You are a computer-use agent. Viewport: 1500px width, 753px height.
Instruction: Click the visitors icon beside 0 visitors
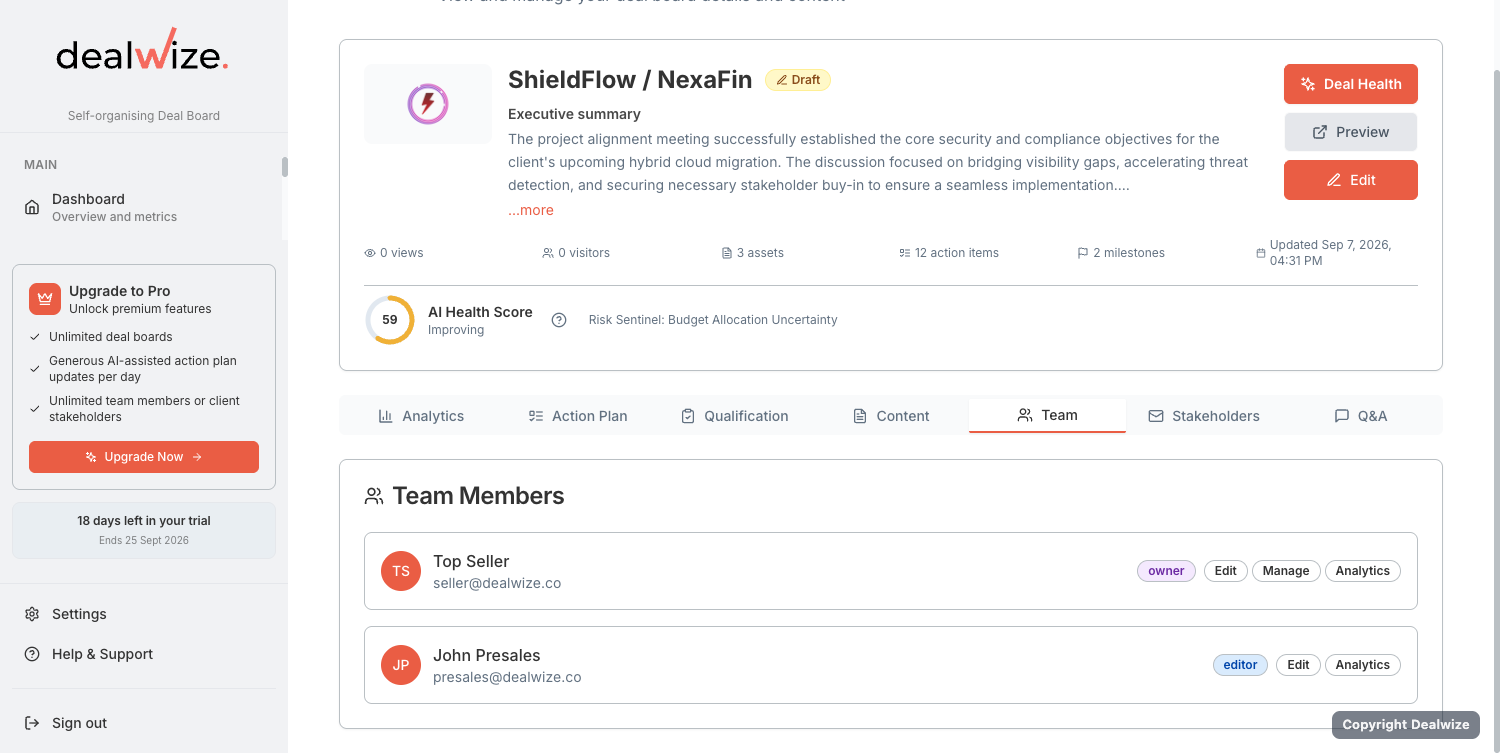point(548,253)
